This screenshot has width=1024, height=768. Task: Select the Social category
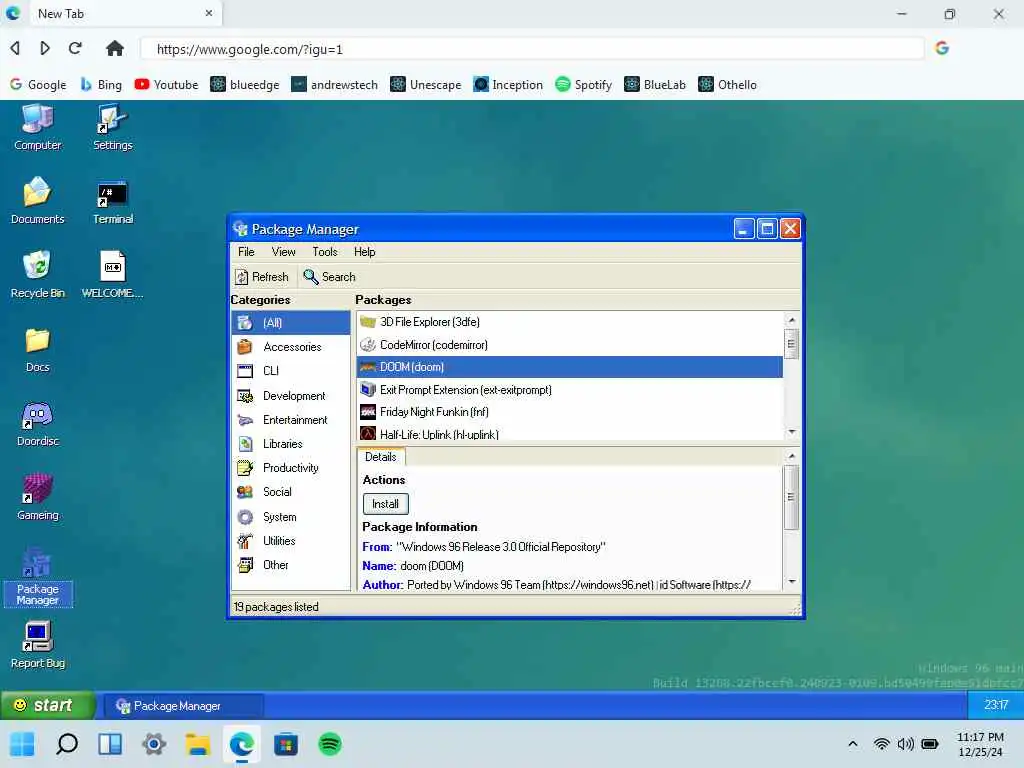[291, 492]
